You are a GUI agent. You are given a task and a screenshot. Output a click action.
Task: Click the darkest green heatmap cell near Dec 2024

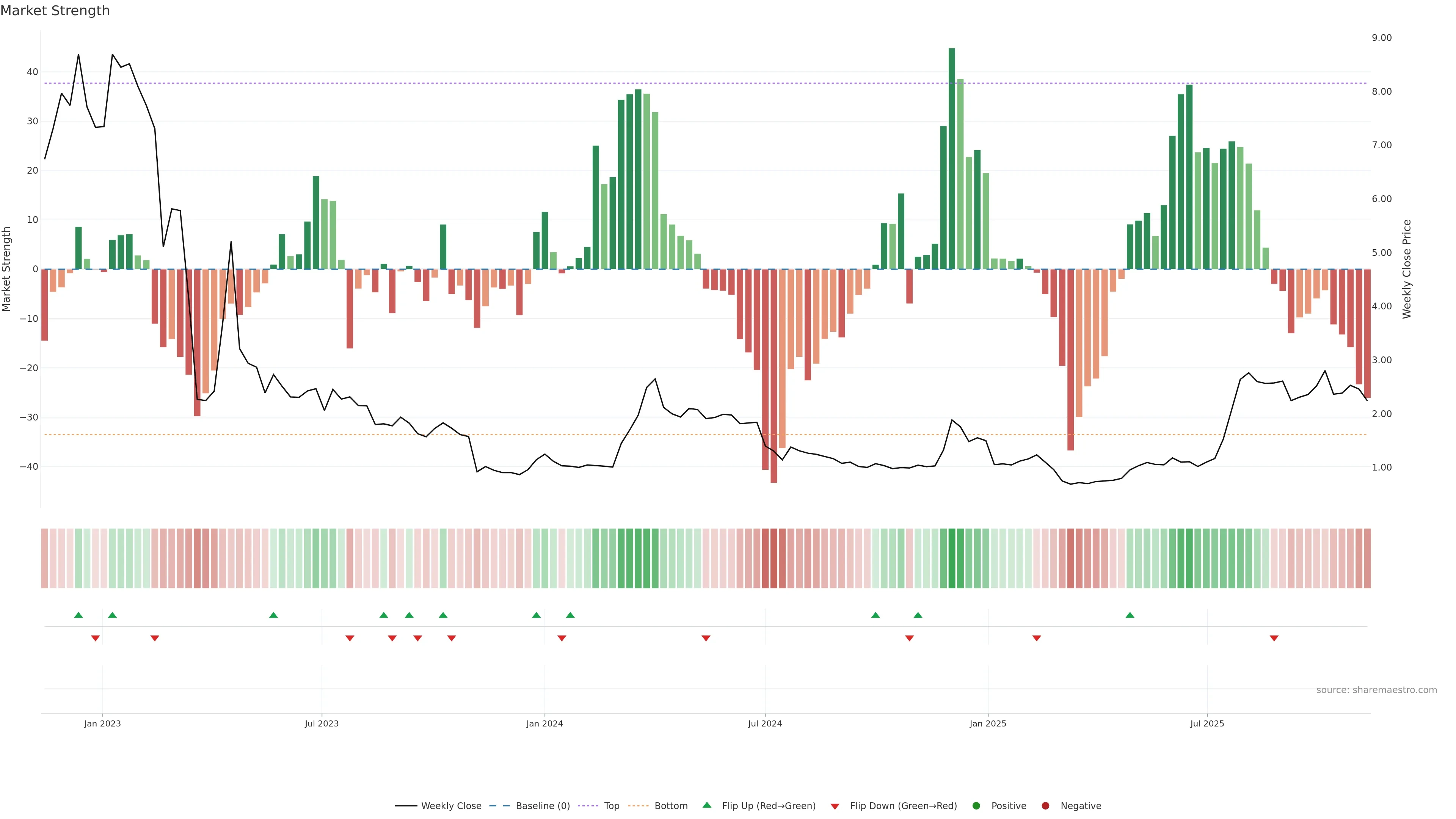(x=952, y=559)
